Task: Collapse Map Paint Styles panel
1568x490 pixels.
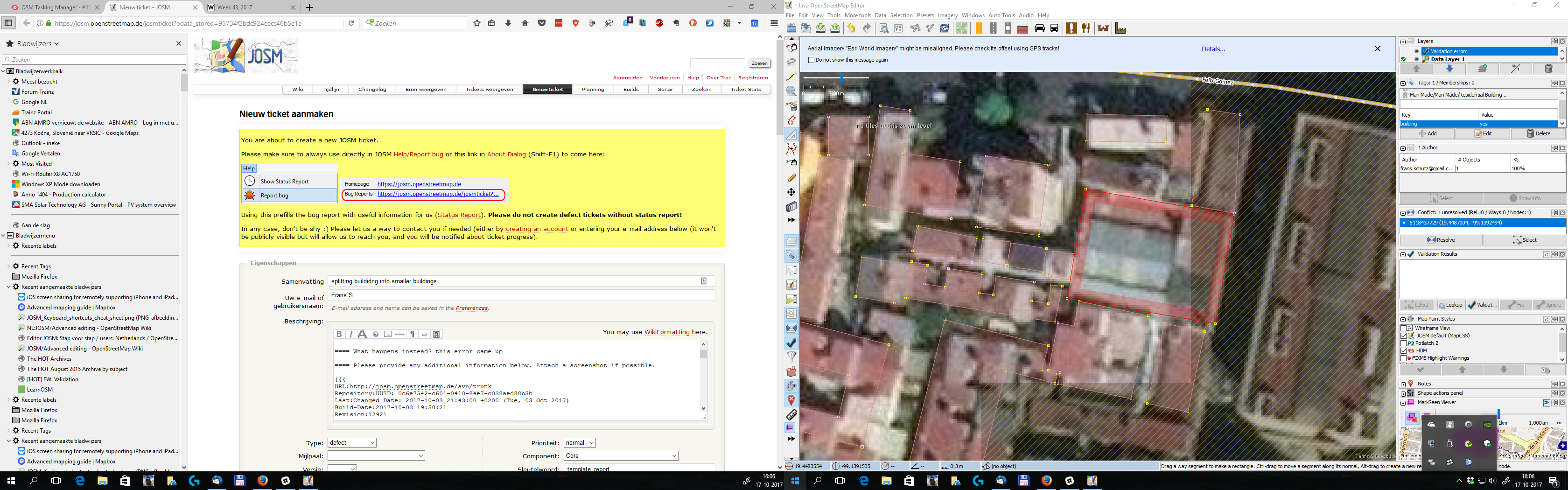Action: click(1403, 319)
